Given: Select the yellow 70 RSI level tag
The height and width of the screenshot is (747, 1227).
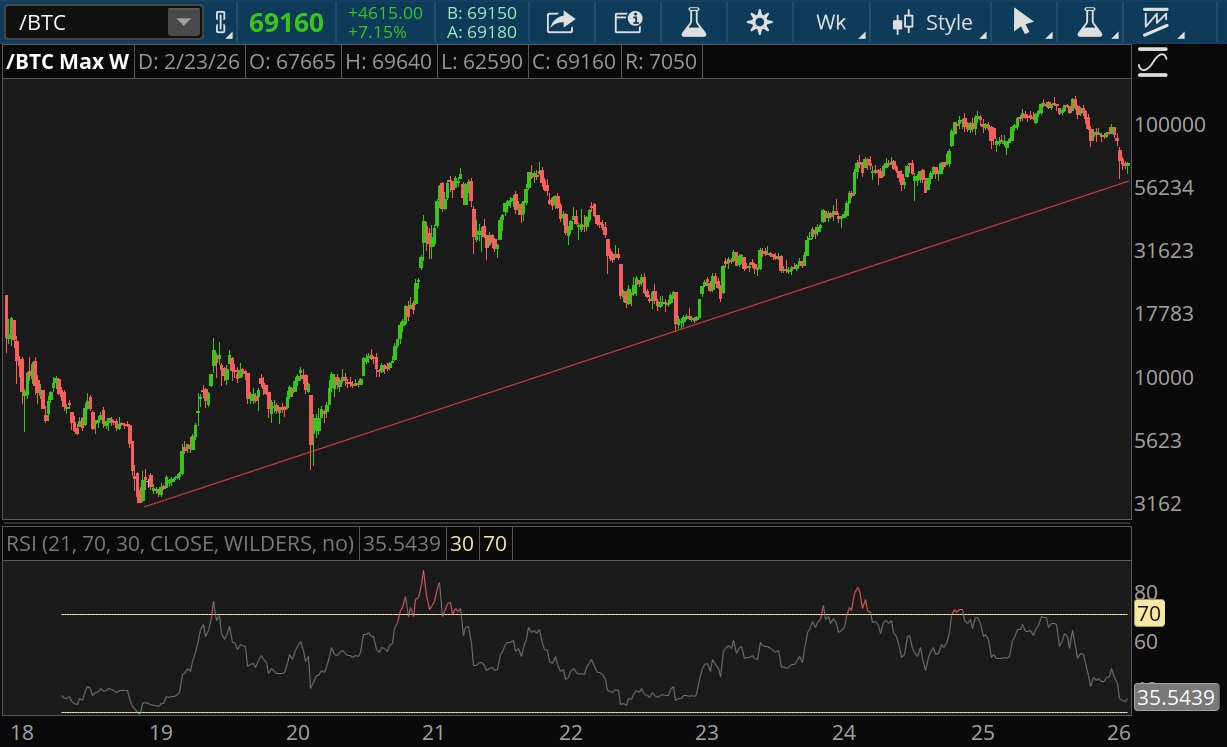Looking at the screenshot, I should coord(1149,614).
